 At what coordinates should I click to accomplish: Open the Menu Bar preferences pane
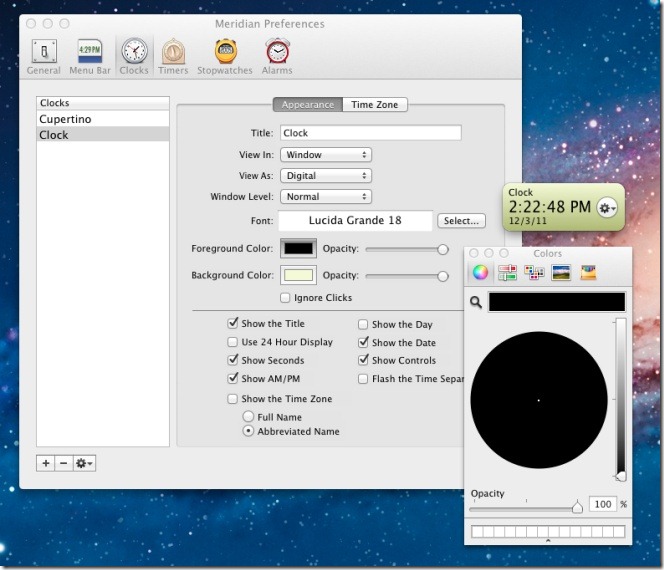click(x=90, y=57)
